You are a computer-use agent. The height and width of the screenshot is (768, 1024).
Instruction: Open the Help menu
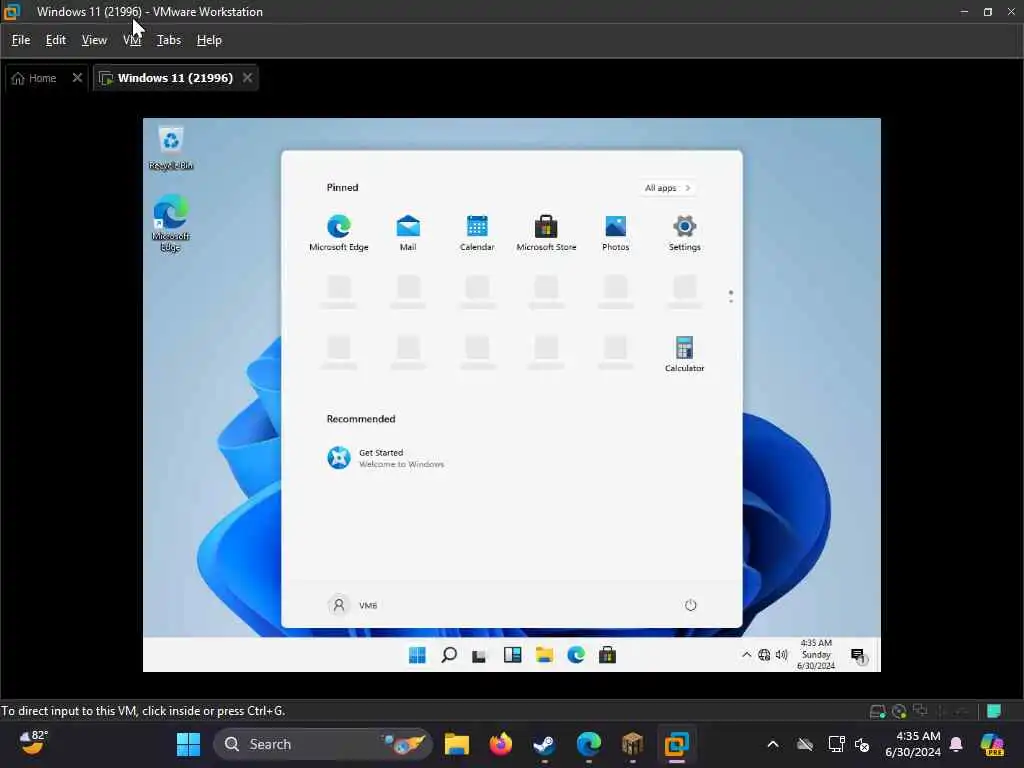pyautogui.click(x=209, y=40)
